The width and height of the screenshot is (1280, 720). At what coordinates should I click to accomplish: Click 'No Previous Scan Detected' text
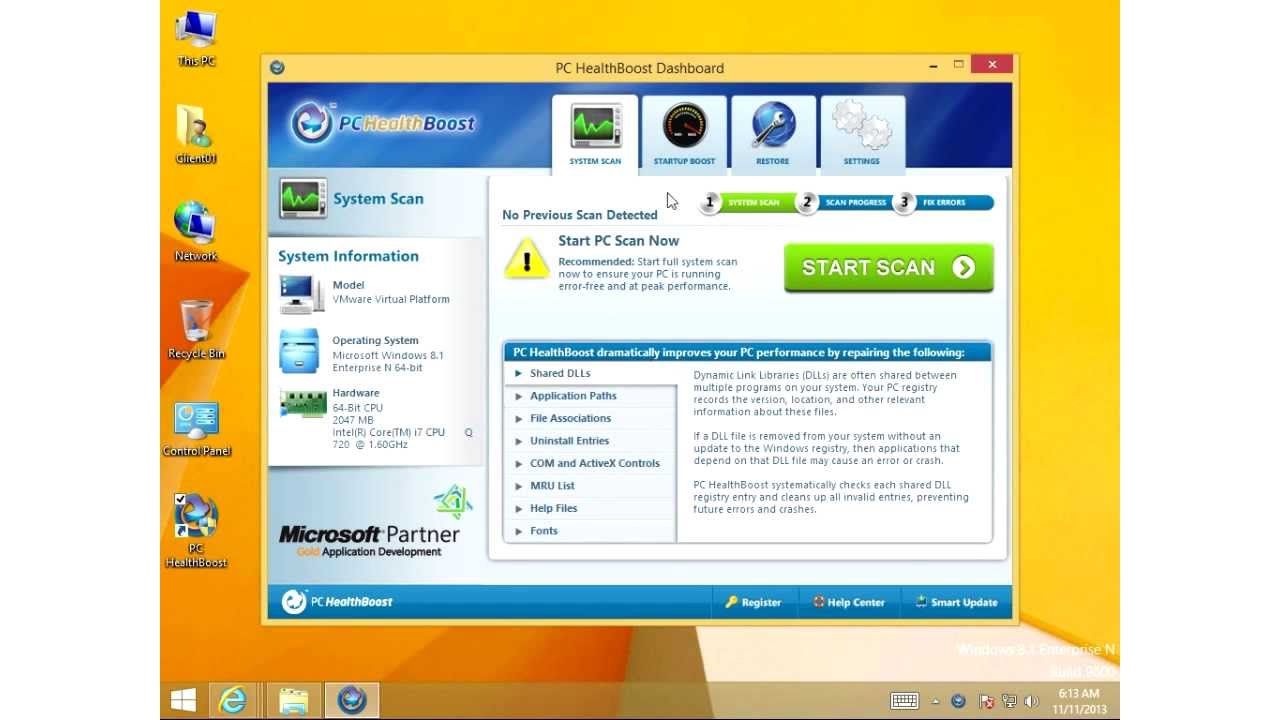[x=580, y=215]
